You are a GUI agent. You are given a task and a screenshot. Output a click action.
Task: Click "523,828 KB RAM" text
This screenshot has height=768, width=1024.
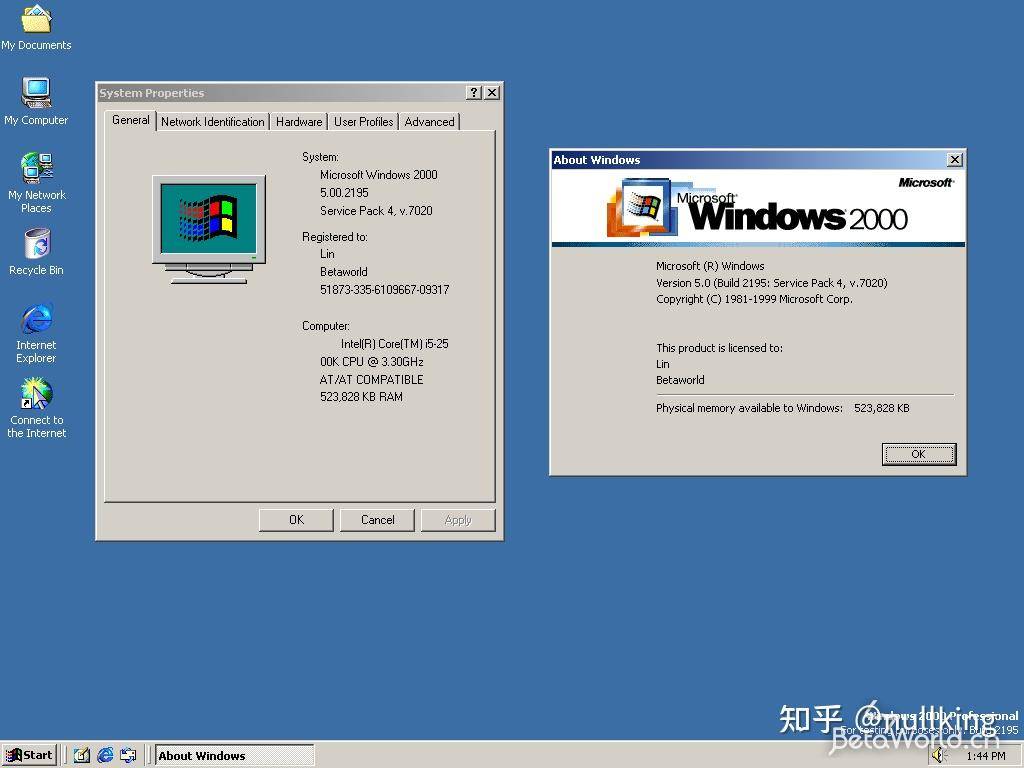pyautogui.click(x=361, y=397)
